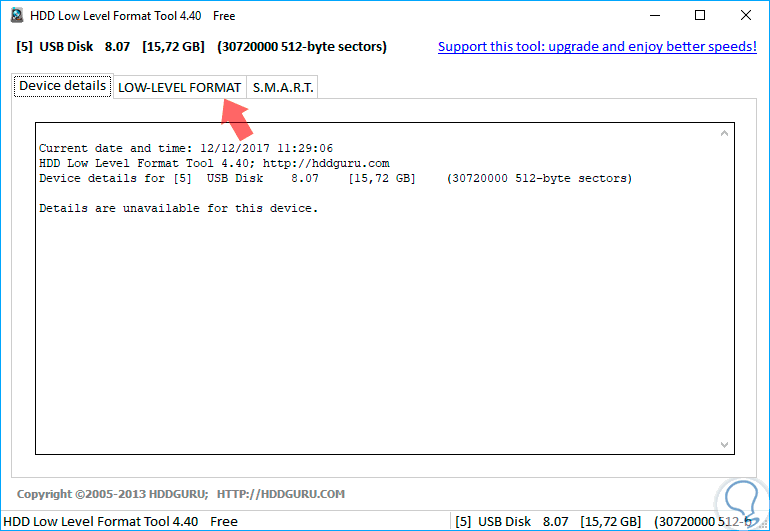Click the 'Current date and time' line
Viewport: 770px width, 531px height.
click(x=186, y=148)
